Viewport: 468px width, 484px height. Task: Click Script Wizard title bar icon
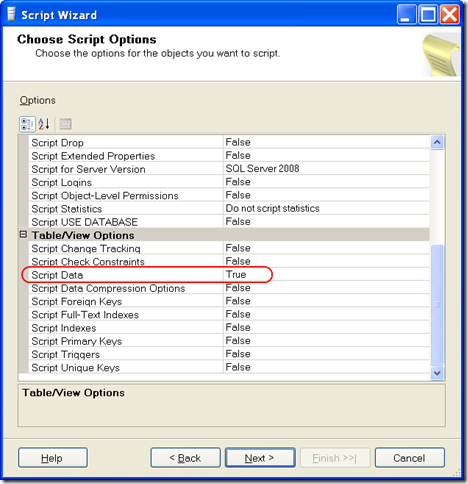tap(11, 15)
